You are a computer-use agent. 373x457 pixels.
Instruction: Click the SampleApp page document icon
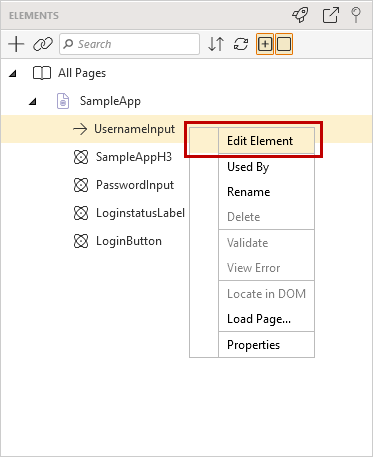pos(63,101)
